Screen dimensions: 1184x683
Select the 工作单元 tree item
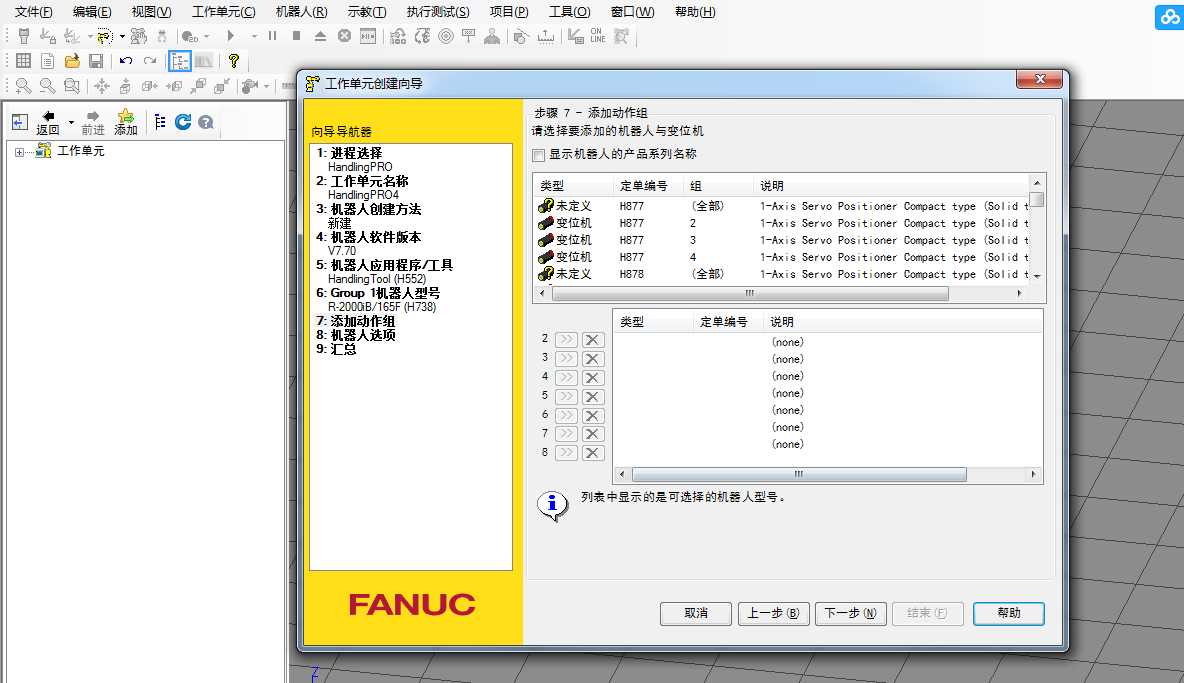(x=81, y=151)
